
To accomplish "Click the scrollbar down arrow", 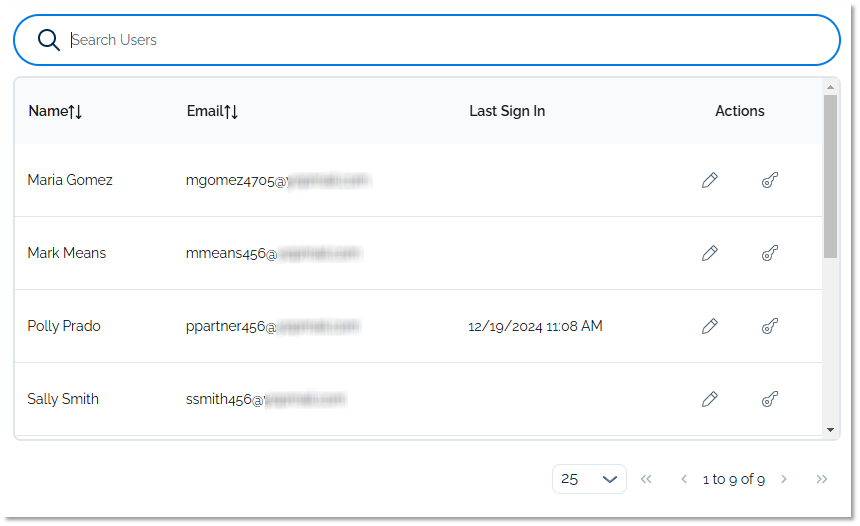I will [831, 429].
